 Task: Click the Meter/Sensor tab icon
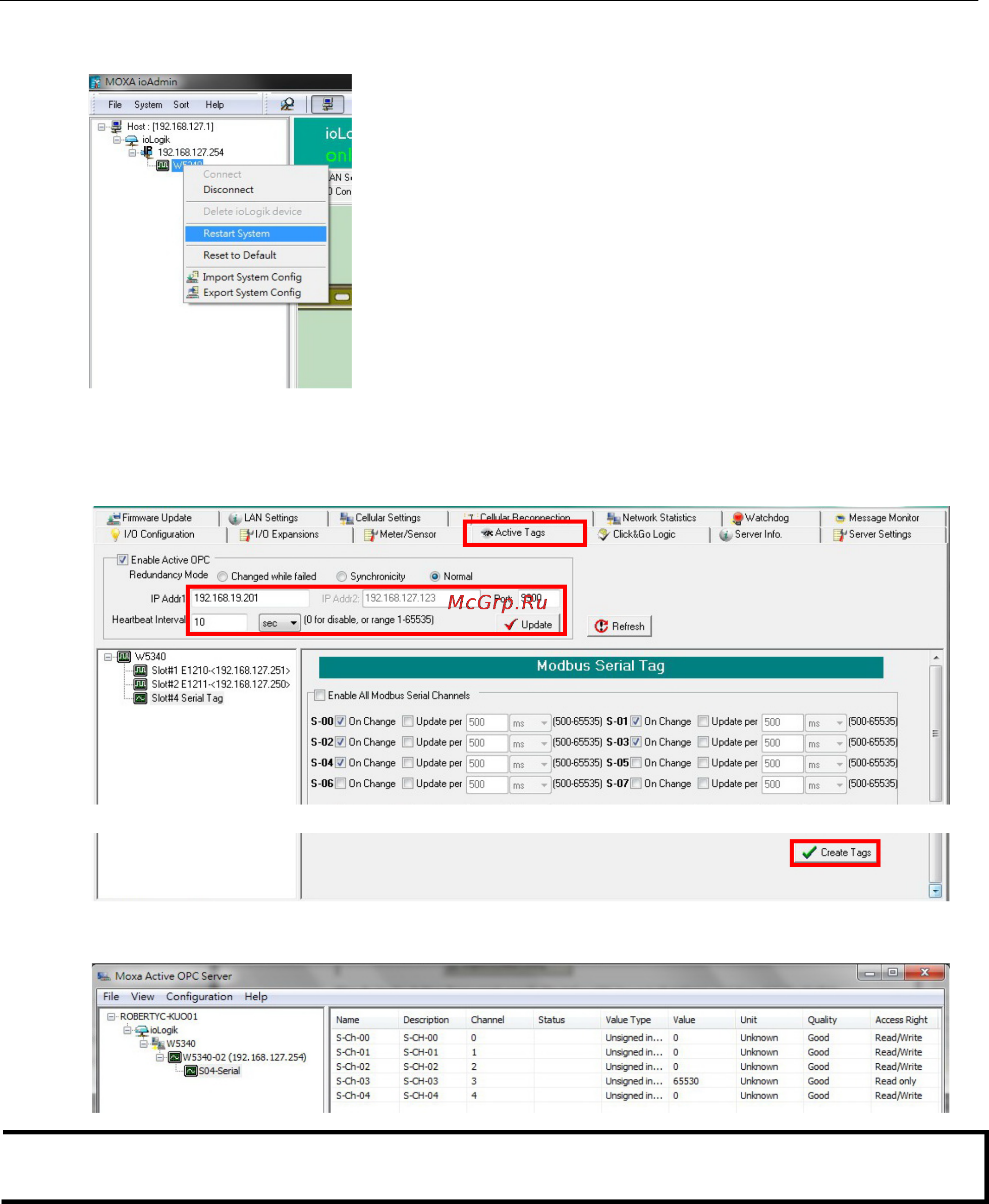coord(371,534)
